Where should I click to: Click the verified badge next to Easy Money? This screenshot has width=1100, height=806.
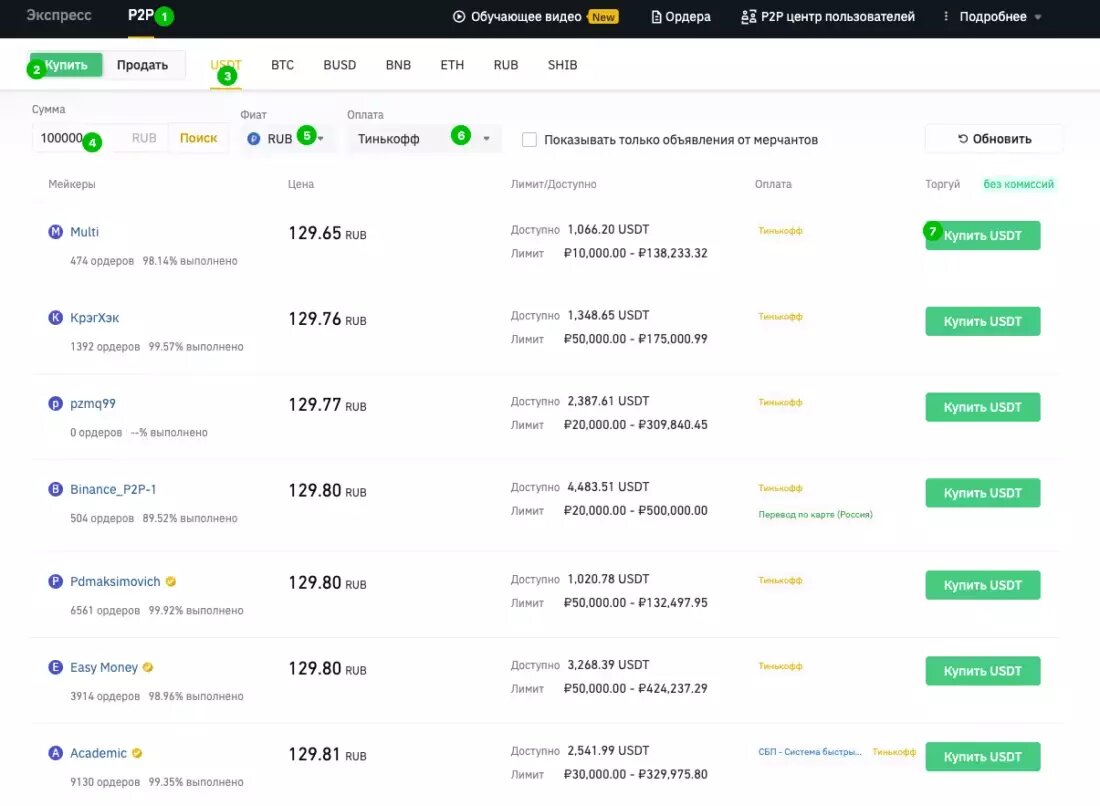click(x=148, y=667)
